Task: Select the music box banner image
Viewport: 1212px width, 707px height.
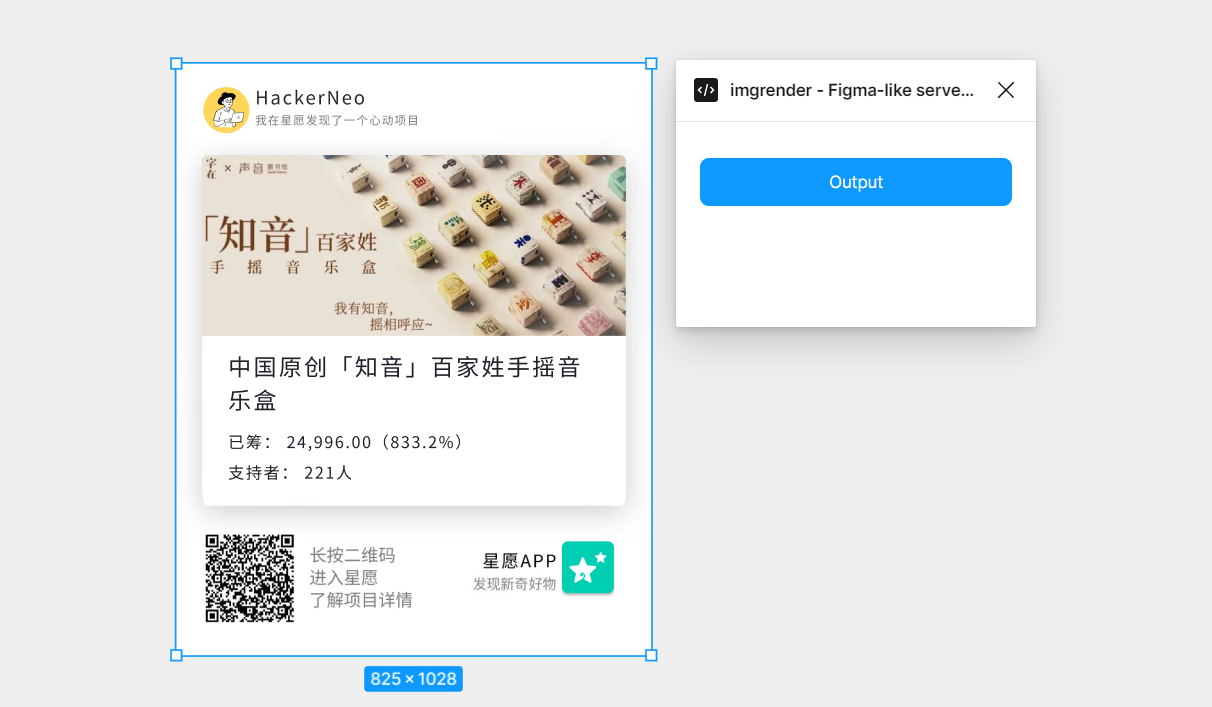Action: coord(414,245)
